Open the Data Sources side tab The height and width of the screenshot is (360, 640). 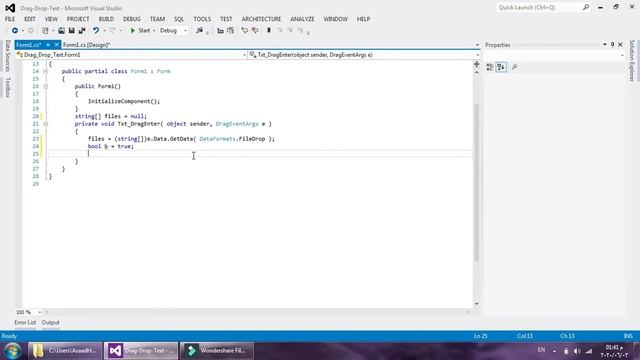tap(7, 56)
